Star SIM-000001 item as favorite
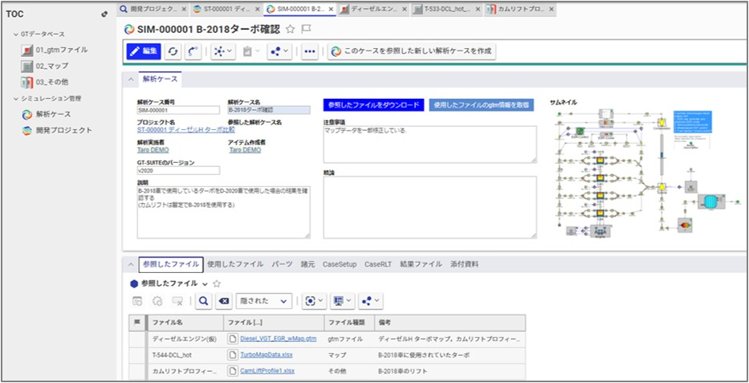 click(290, 29)
